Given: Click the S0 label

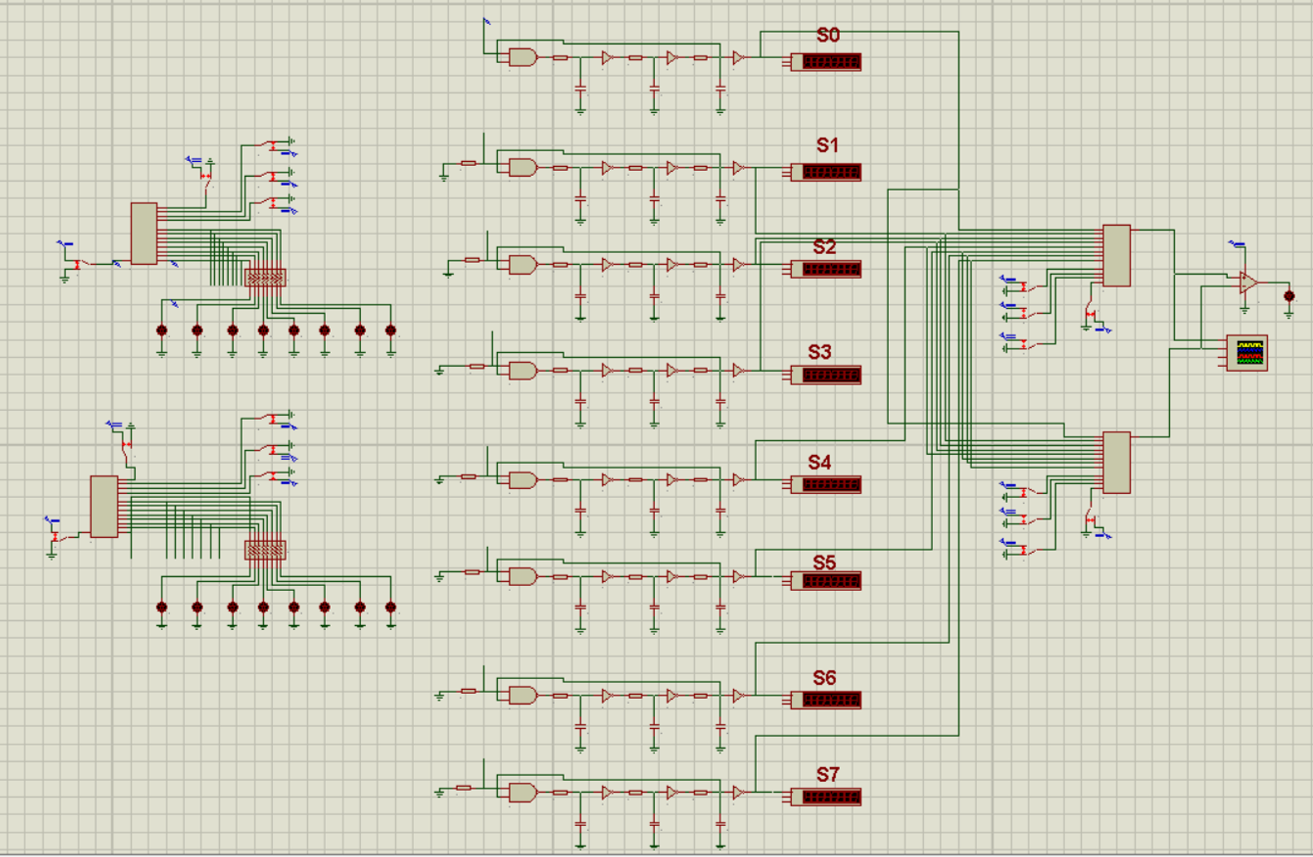Looking at the screenshot, I should [x=828, y=36].
